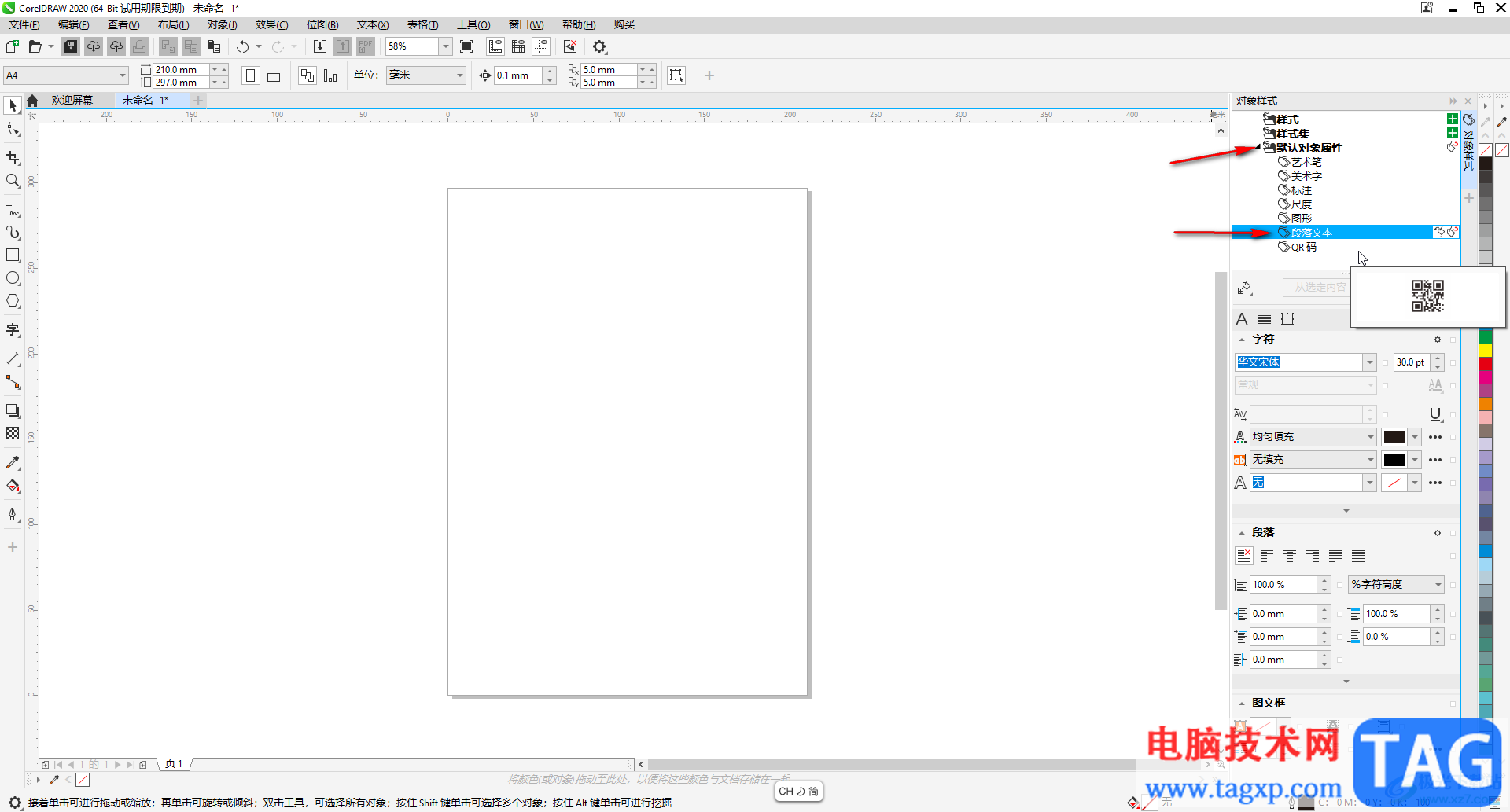Click the Undo arrow icon
The height and width of the screenshot is (812, 1510).
(243, 47)
